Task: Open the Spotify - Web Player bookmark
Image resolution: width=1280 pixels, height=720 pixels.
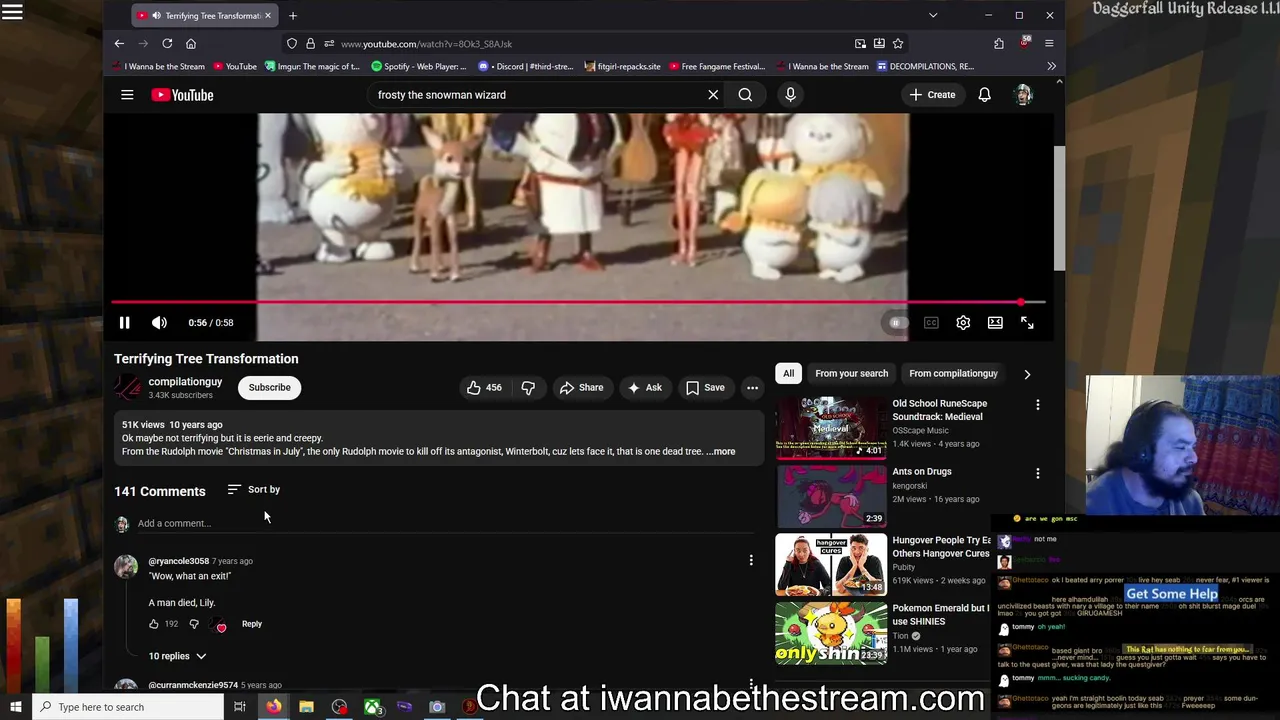Action: 418,66
